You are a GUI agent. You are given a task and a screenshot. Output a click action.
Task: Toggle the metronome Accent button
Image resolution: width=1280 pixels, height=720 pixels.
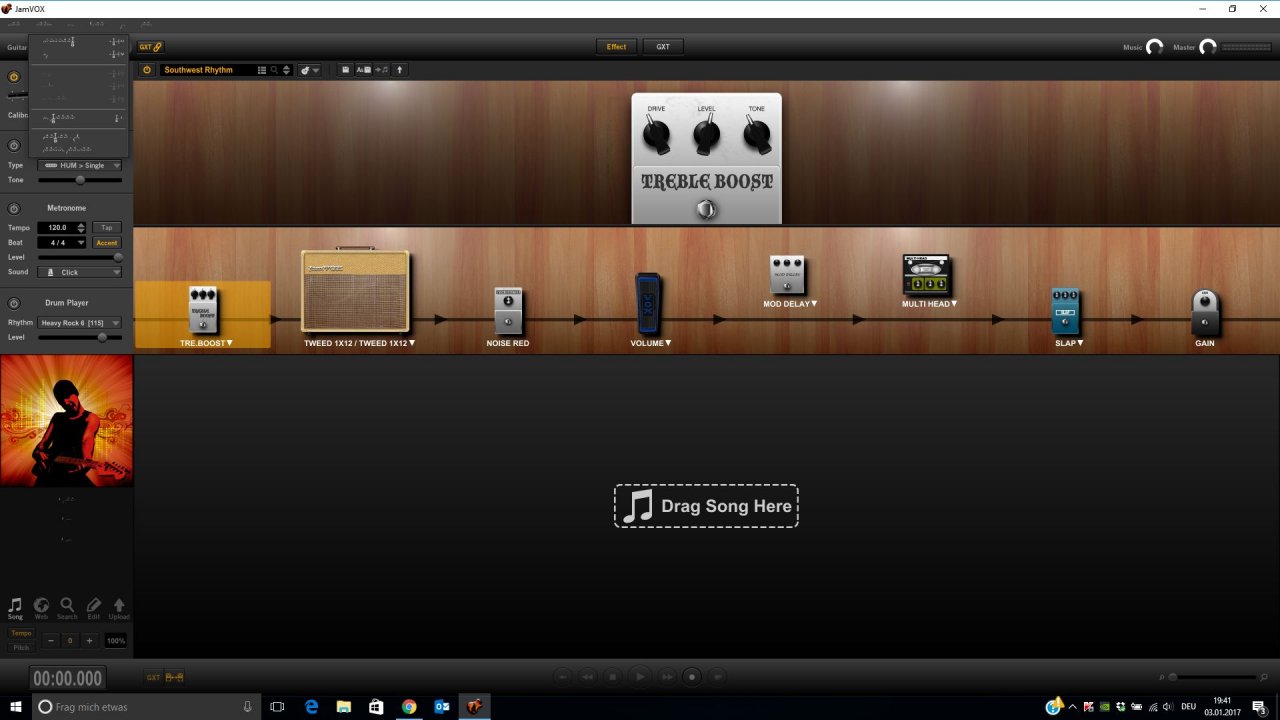(107, 243)
